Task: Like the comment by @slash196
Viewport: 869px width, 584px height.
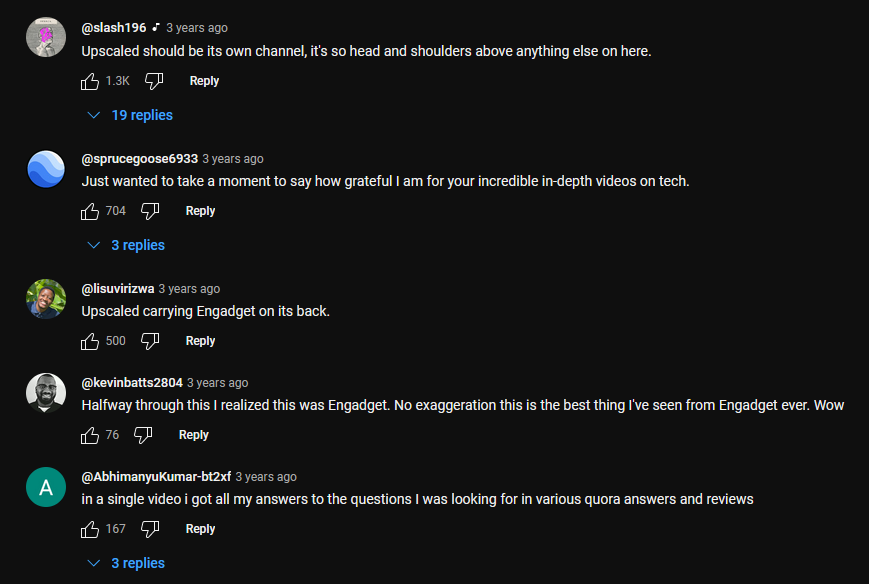Action: 90,81
